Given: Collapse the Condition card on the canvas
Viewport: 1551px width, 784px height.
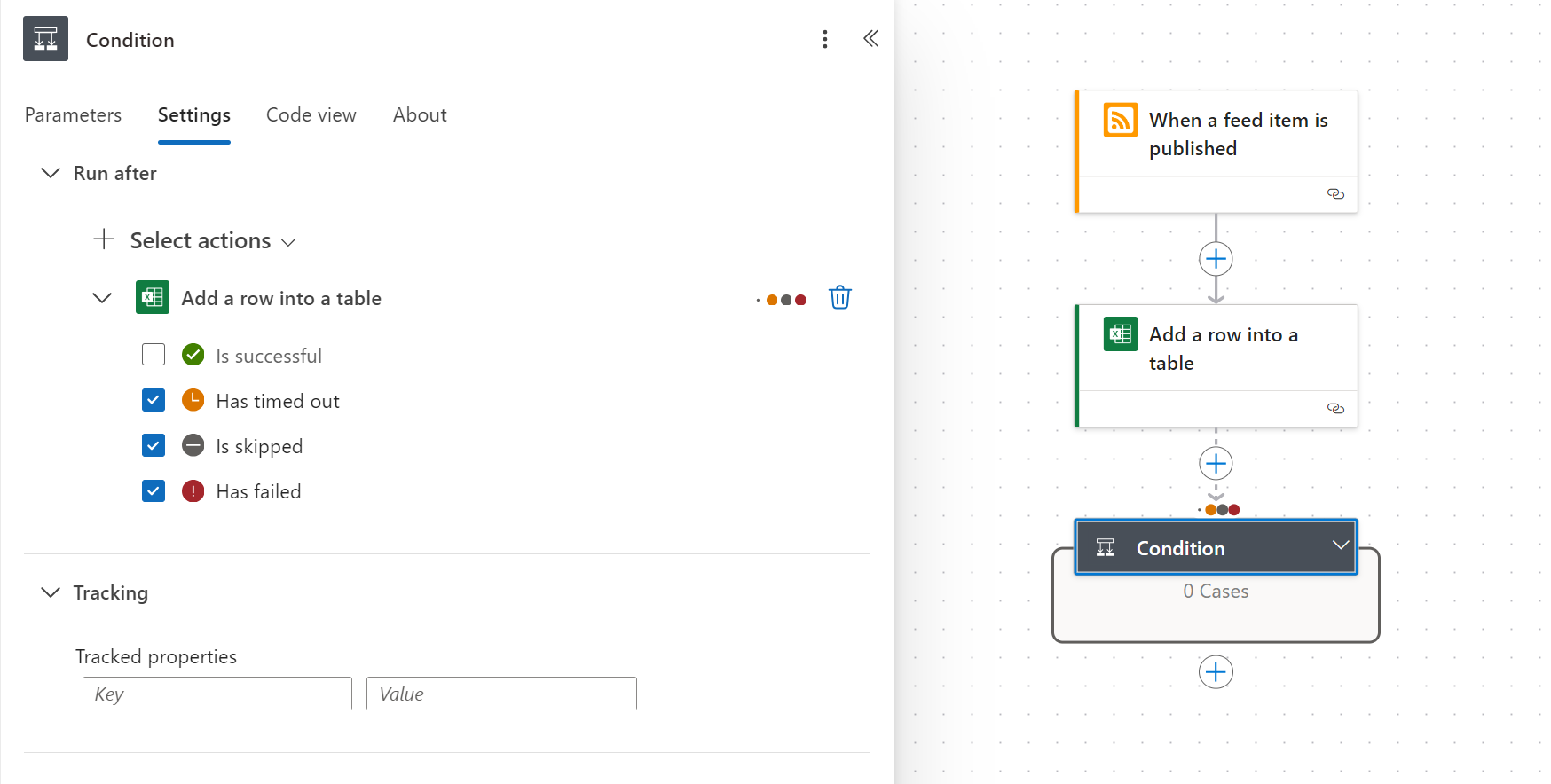Looking at the screenshot, I should pos(1341,545).
